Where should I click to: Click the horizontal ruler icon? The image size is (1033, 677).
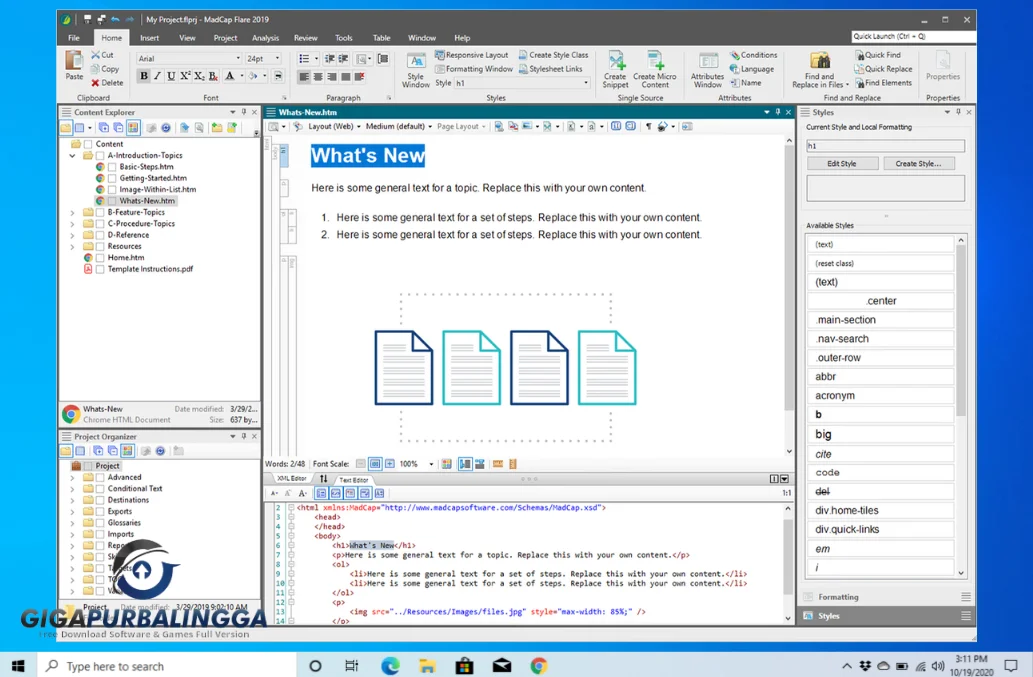(x=498, y=464)
